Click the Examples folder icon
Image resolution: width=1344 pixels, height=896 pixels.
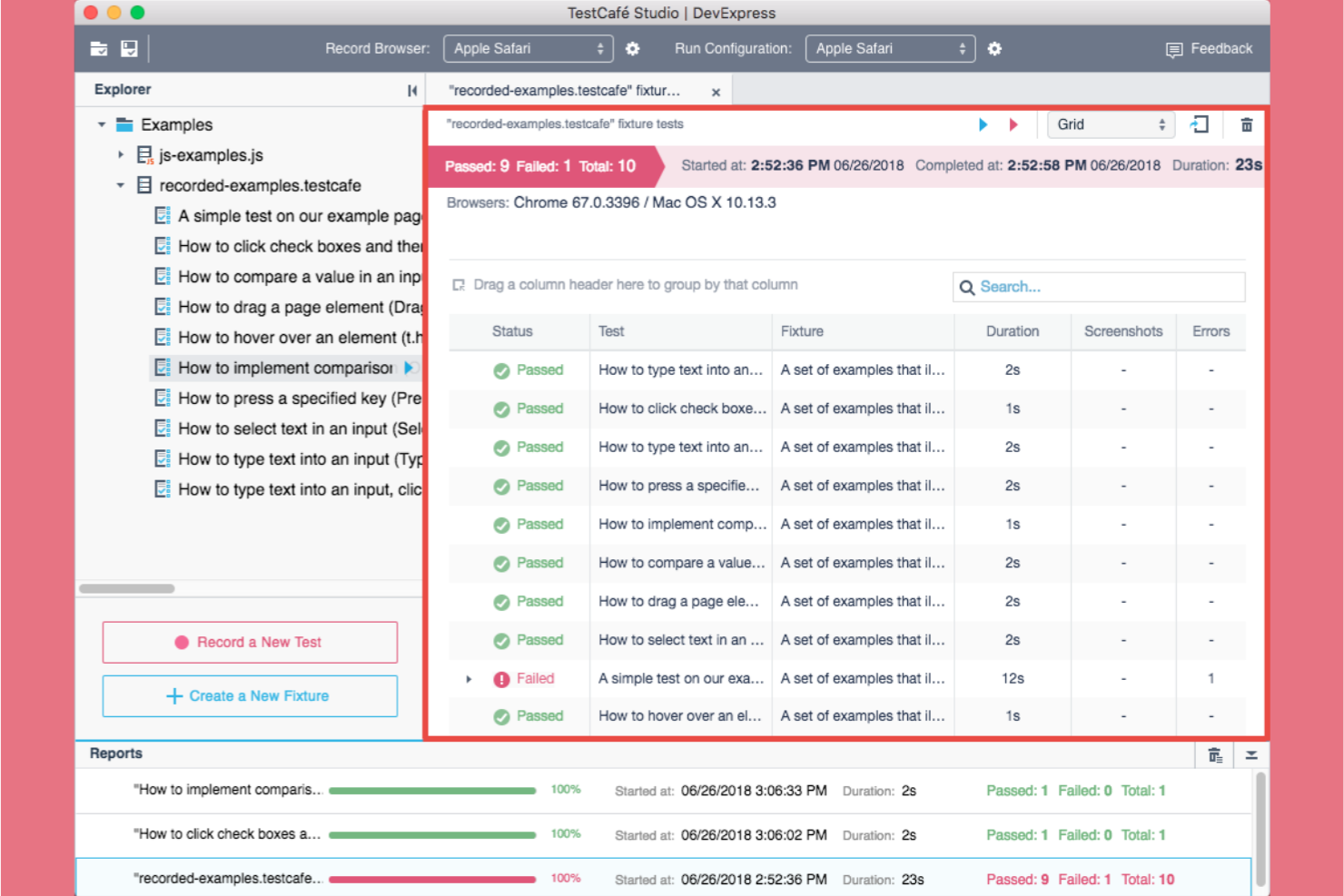click(x=124, y=124)
